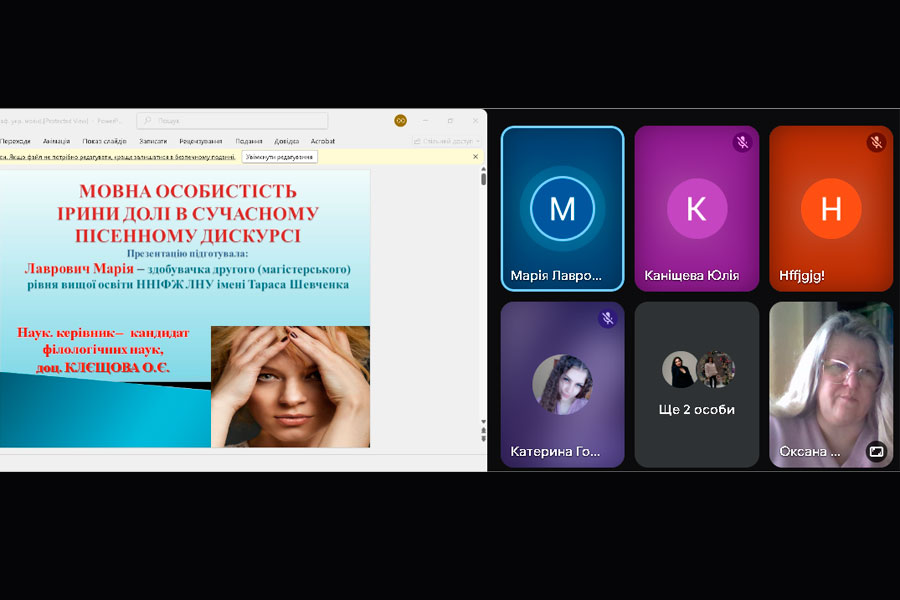Close the yellow Protected View message bar
This screenshot has width=900, height=600.
pyautogui.click(x=475, y=157)
